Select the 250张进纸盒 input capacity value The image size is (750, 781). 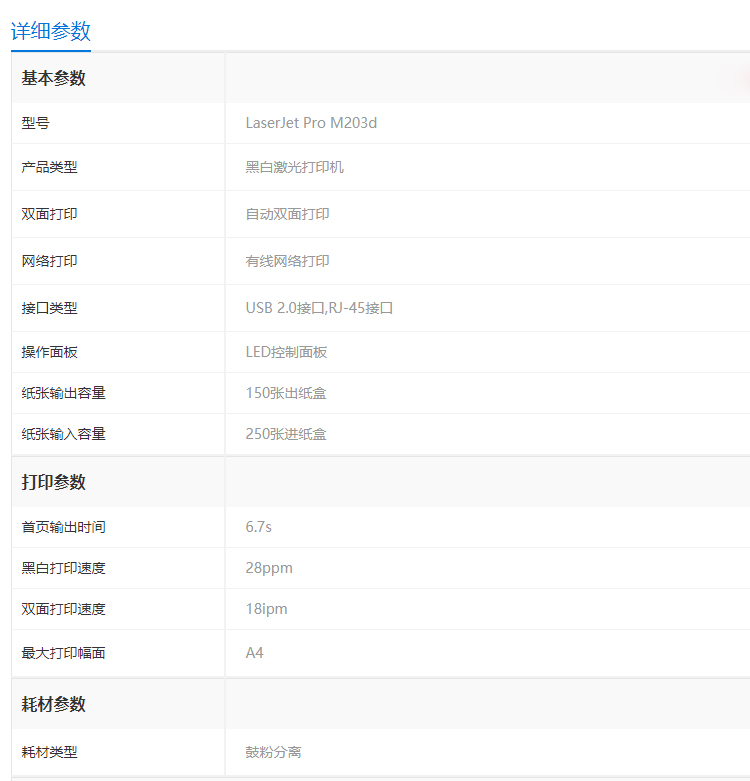click(286, 434)
